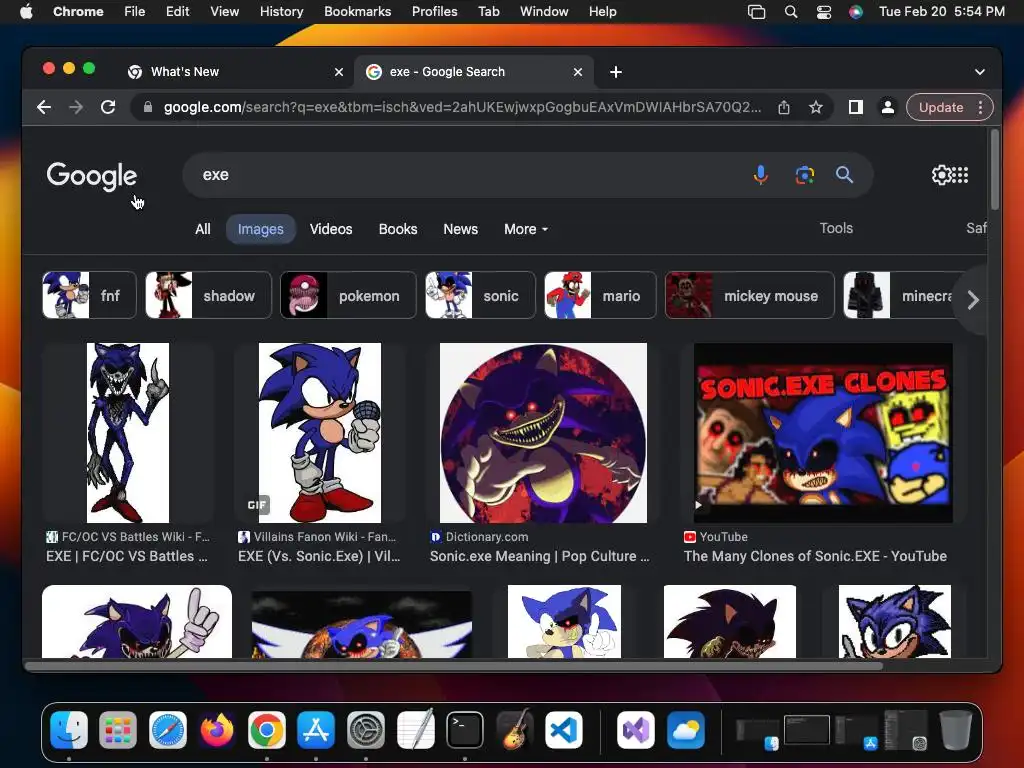Open Sonic.exe Meaning Dictionary.com link
Screen dimensions: 1024x768
click(539, 556)
